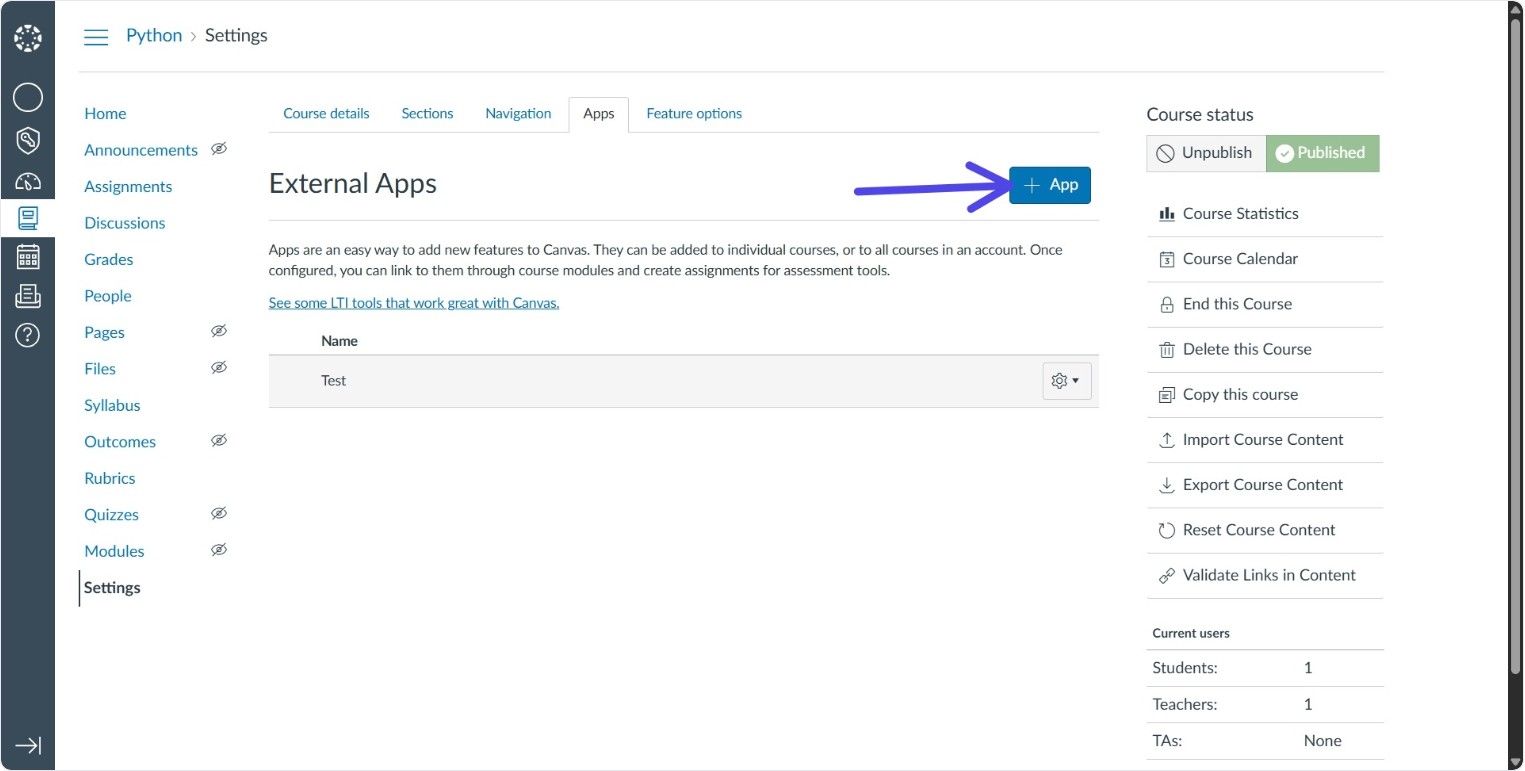Open Announcements in course navigation

click(x=141, y=150)
